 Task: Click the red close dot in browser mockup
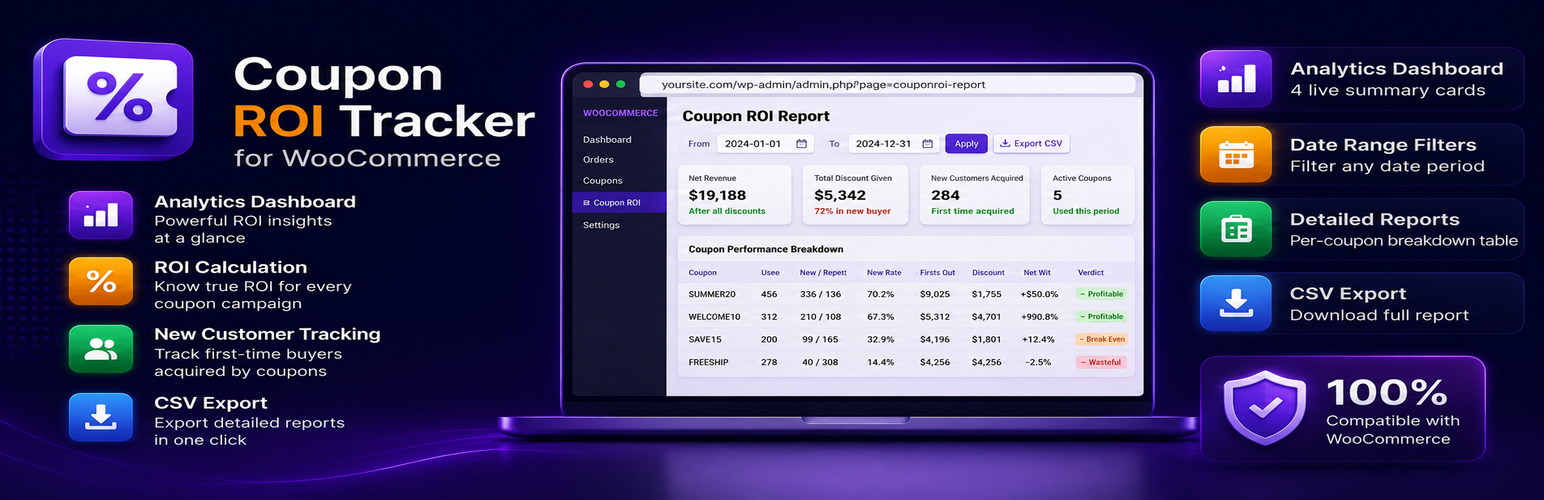[x=588, y=85]
